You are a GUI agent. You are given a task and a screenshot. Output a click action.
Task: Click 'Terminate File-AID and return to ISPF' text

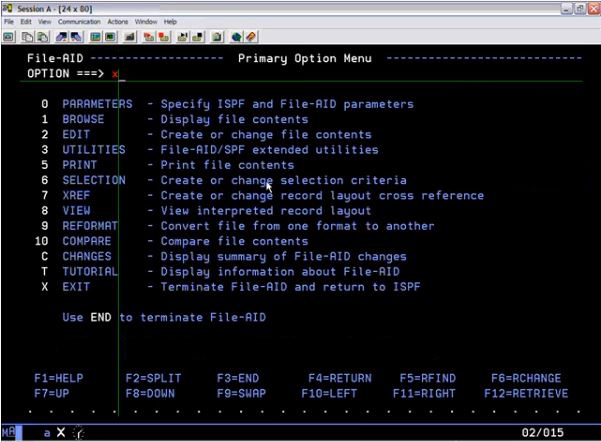tap(291, 287)
